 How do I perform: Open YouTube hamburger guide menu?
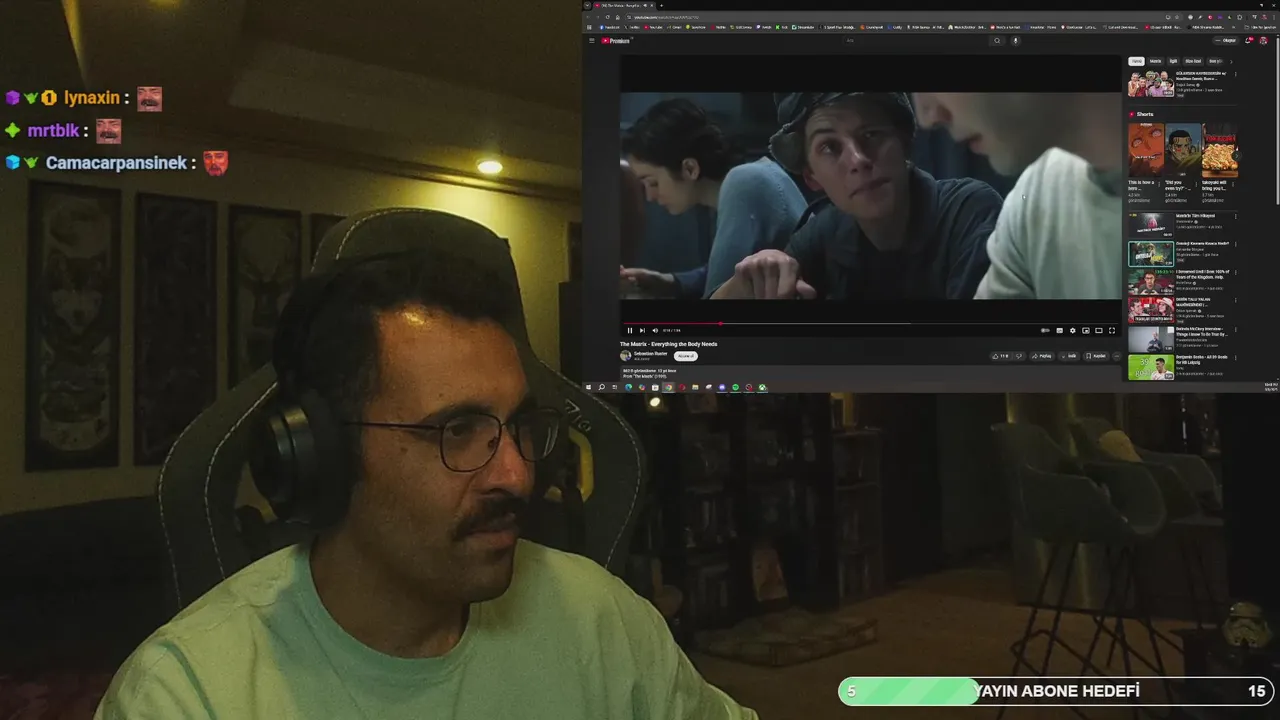coord(592,40)
